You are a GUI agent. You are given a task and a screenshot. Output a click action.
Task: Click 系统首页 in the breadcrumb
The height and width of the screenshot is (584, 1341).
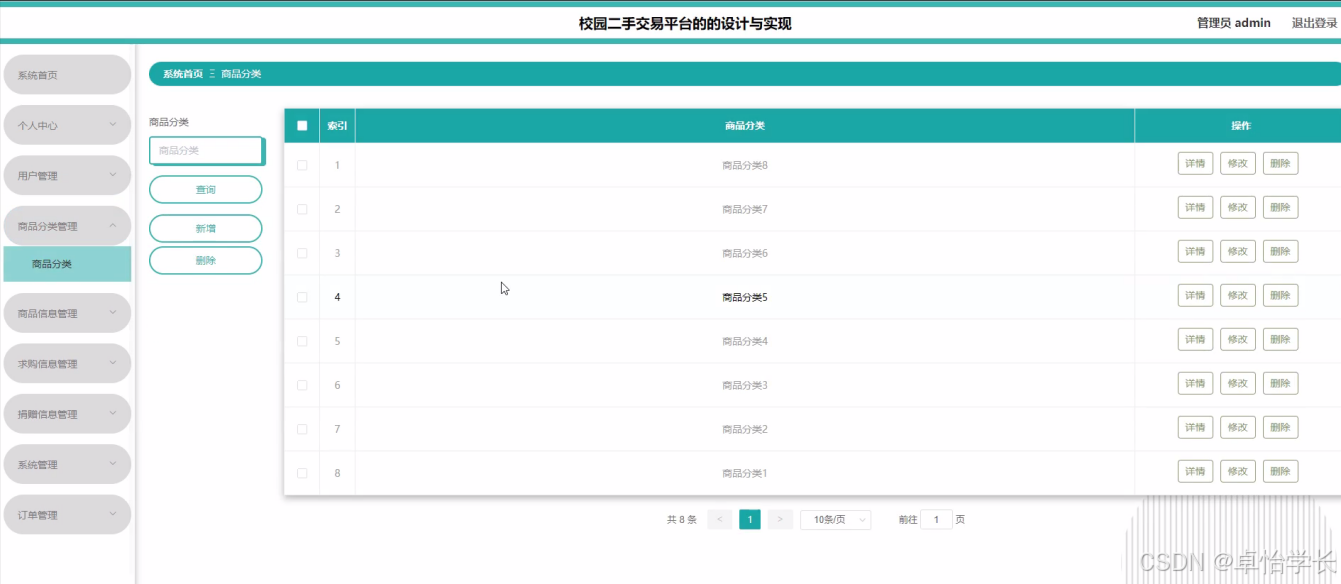point(183,74)
